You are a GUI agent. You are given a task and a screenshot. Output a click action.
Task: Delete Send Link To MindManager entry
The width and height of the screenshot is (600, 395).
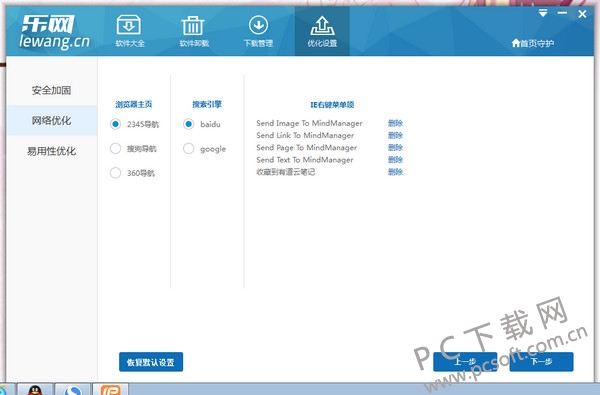(x=395, y=135)
